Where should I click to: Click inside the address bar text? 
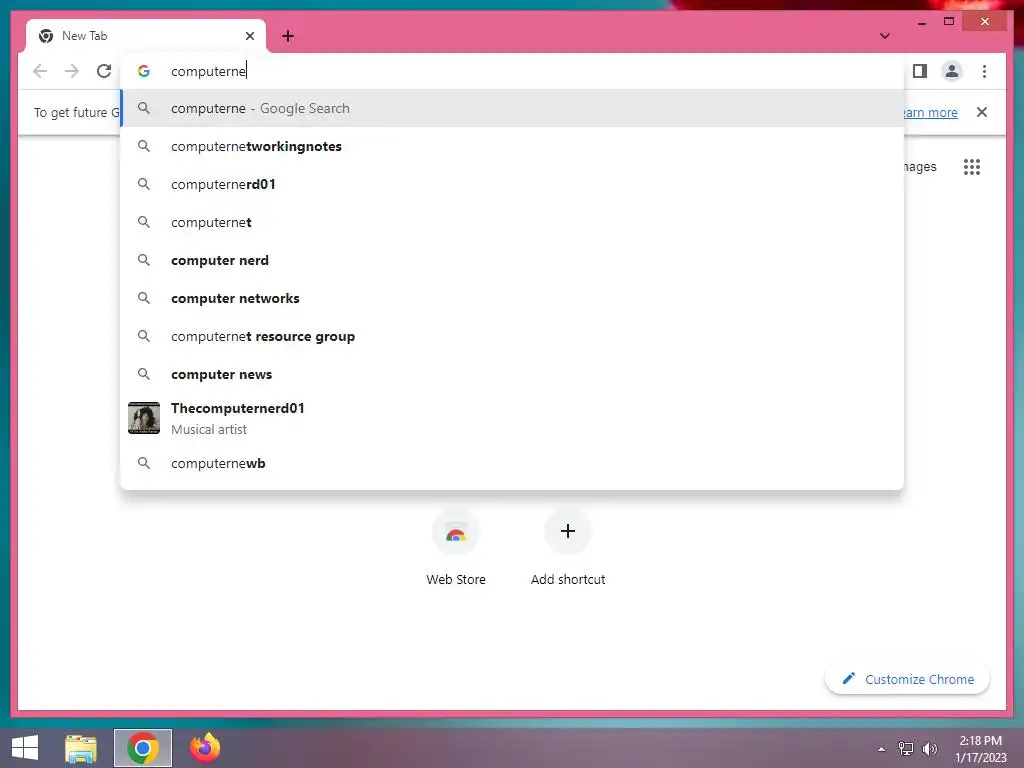pos(208,71)
